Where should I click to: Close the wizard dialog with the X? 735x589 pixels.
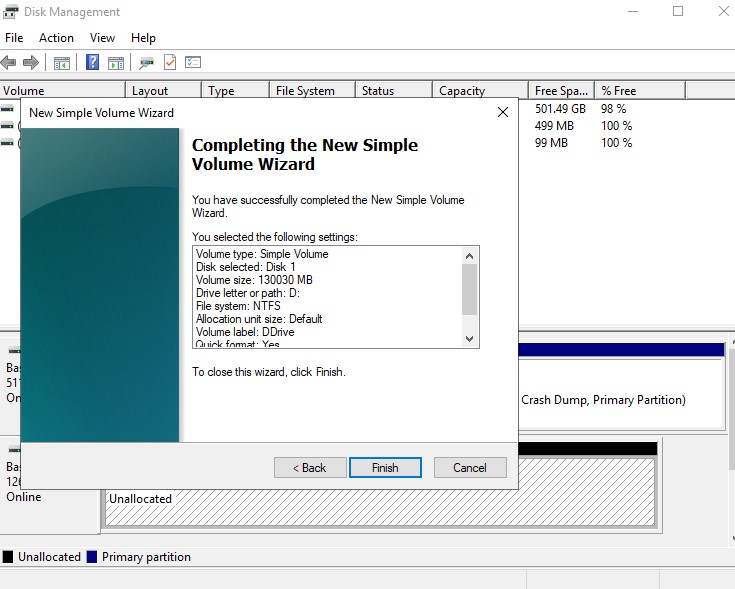coord(502,112)
